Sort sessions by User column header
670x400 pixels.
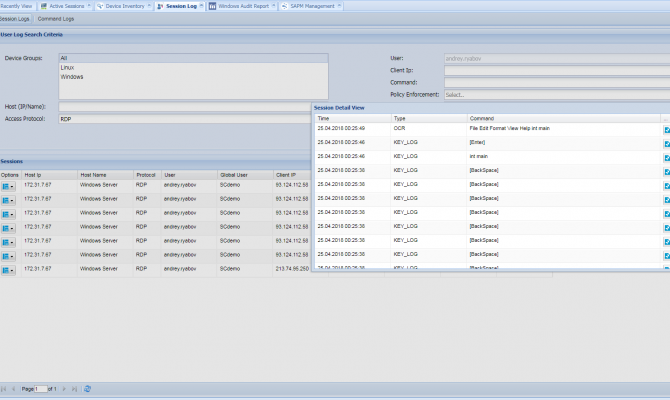(189, 175)
